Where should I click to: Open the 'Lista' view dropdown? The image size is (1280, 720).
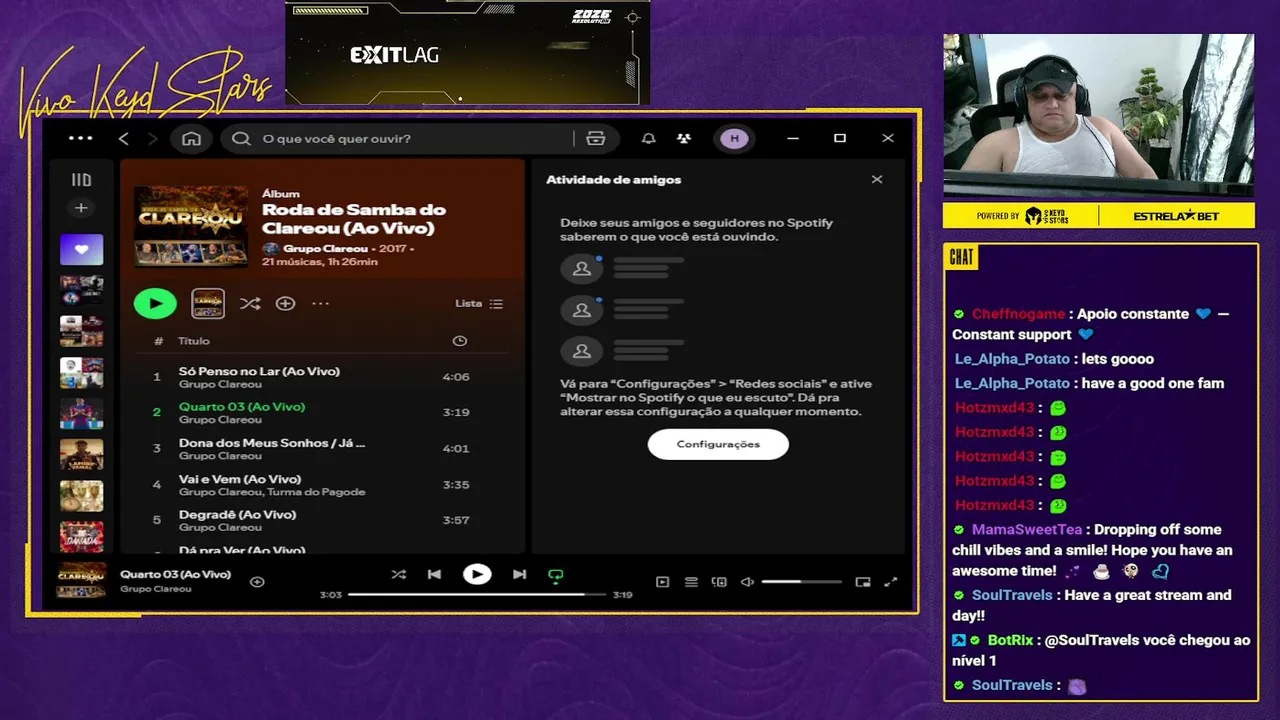[479, 303]
